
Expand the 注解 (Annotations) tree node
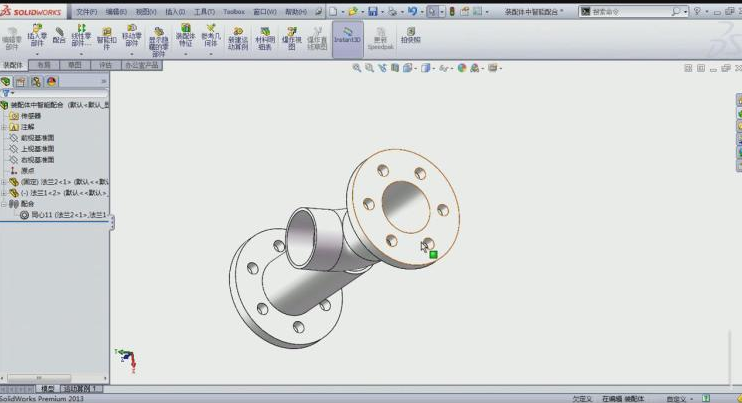(x=4, y=127)
